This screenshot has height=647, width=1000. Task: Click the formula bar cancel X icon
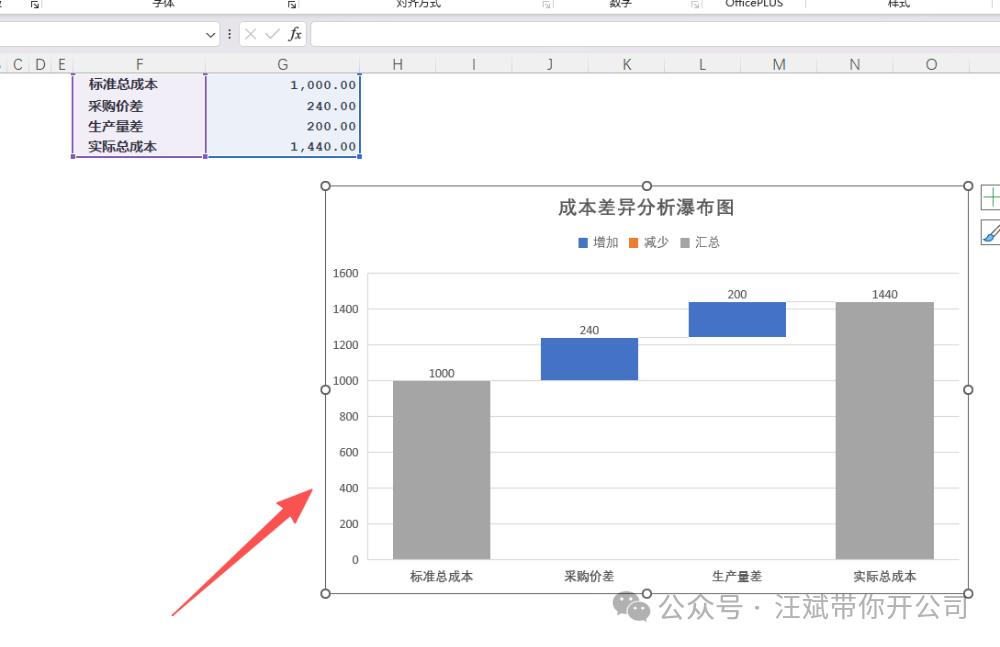pyautogui.click(x=251, y=34)
